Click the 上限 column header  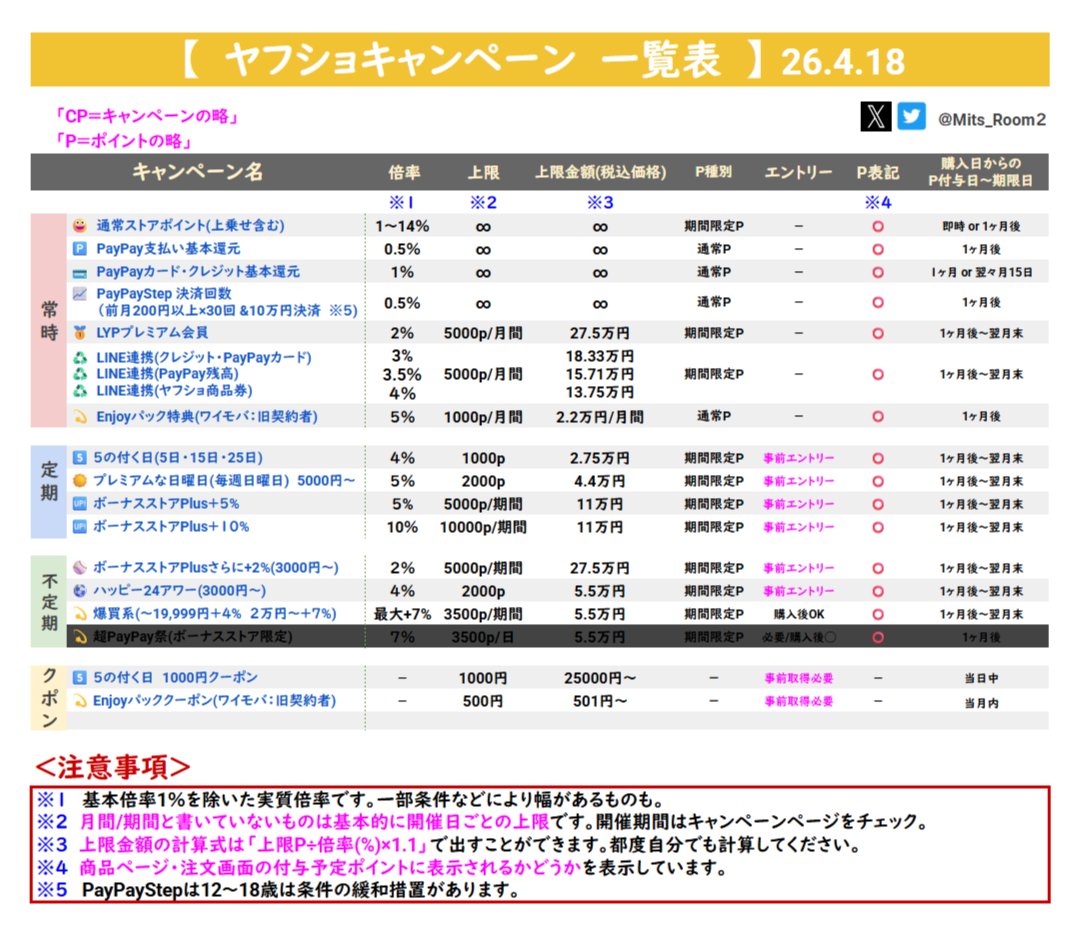(x=483, y=172)
